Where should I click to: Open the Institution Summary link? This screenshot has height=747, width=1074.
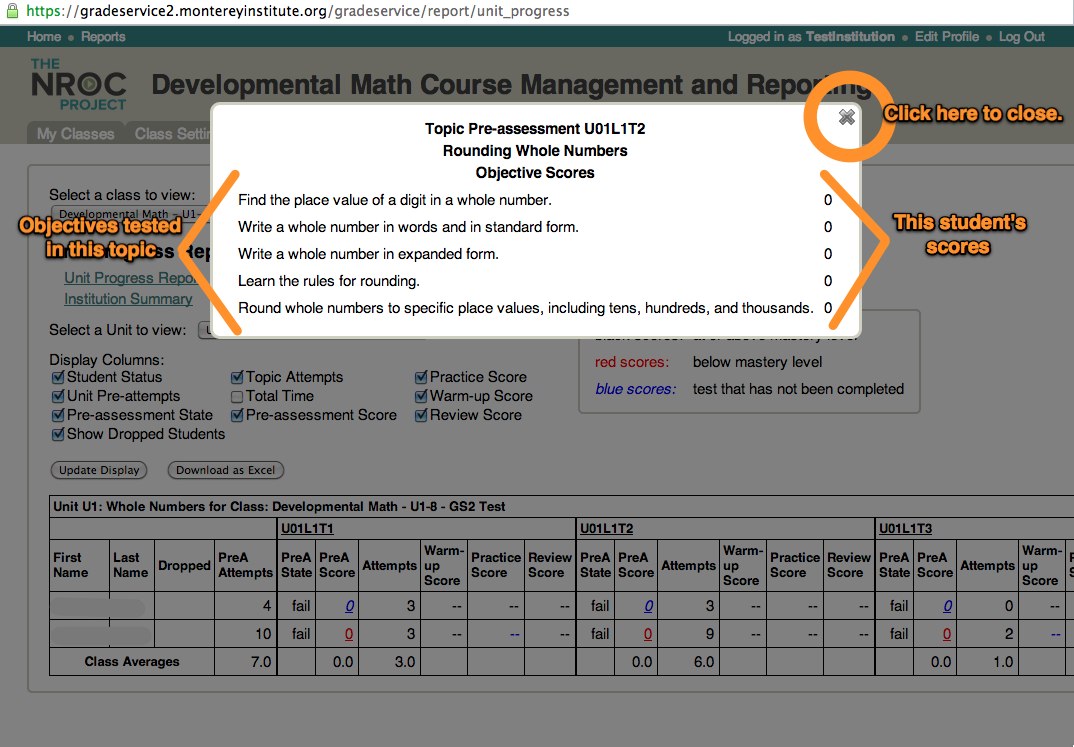coord(128,299)
